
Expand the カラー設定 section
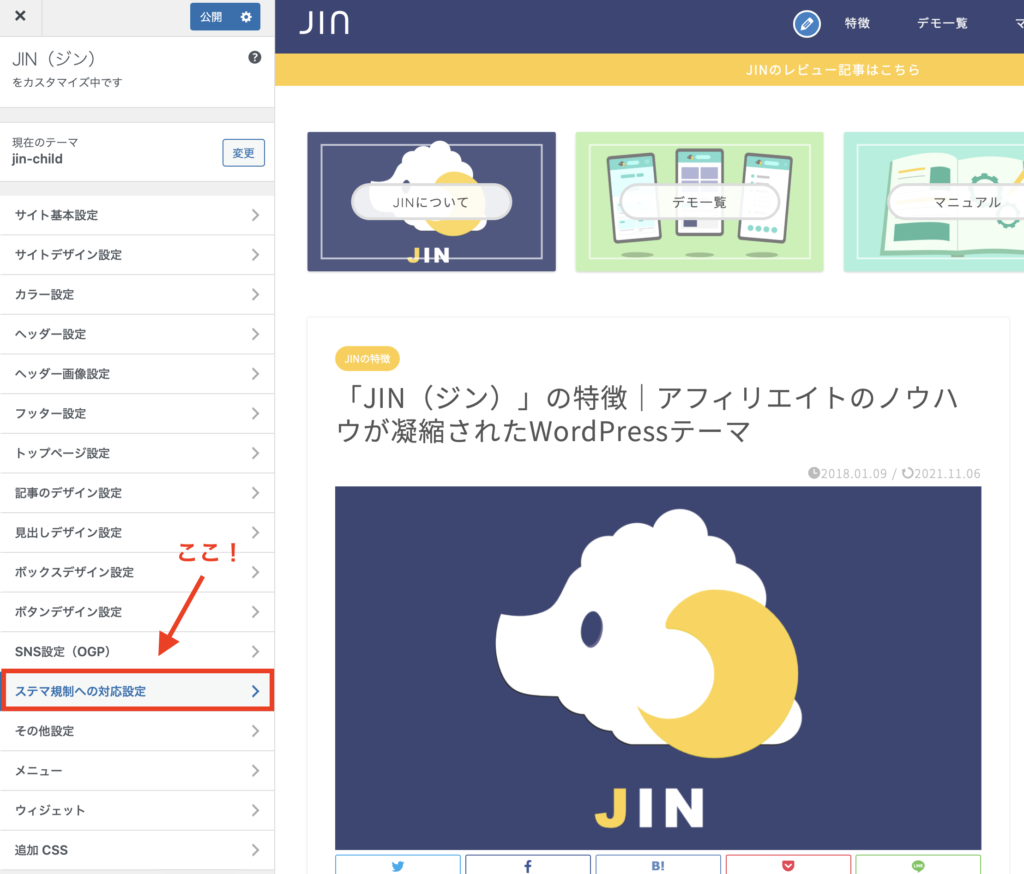click(x=137, y=294)
